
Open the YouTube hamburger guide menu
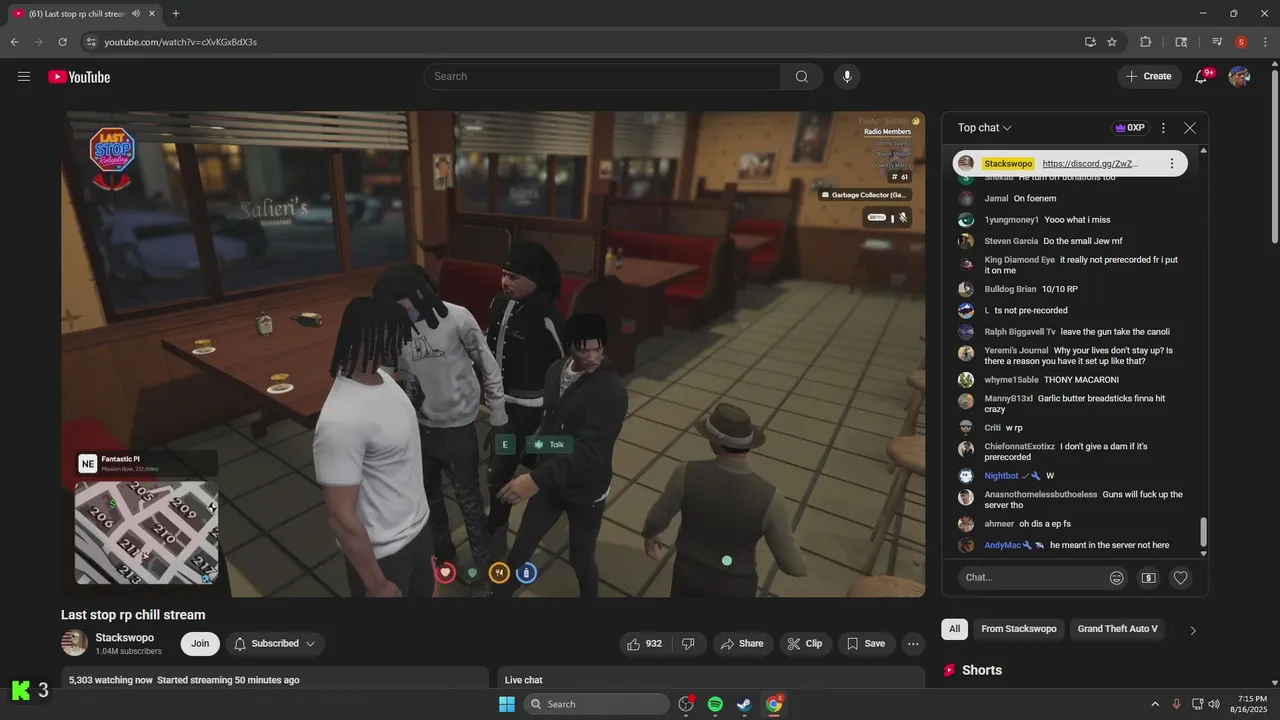(x=24, y=76)
